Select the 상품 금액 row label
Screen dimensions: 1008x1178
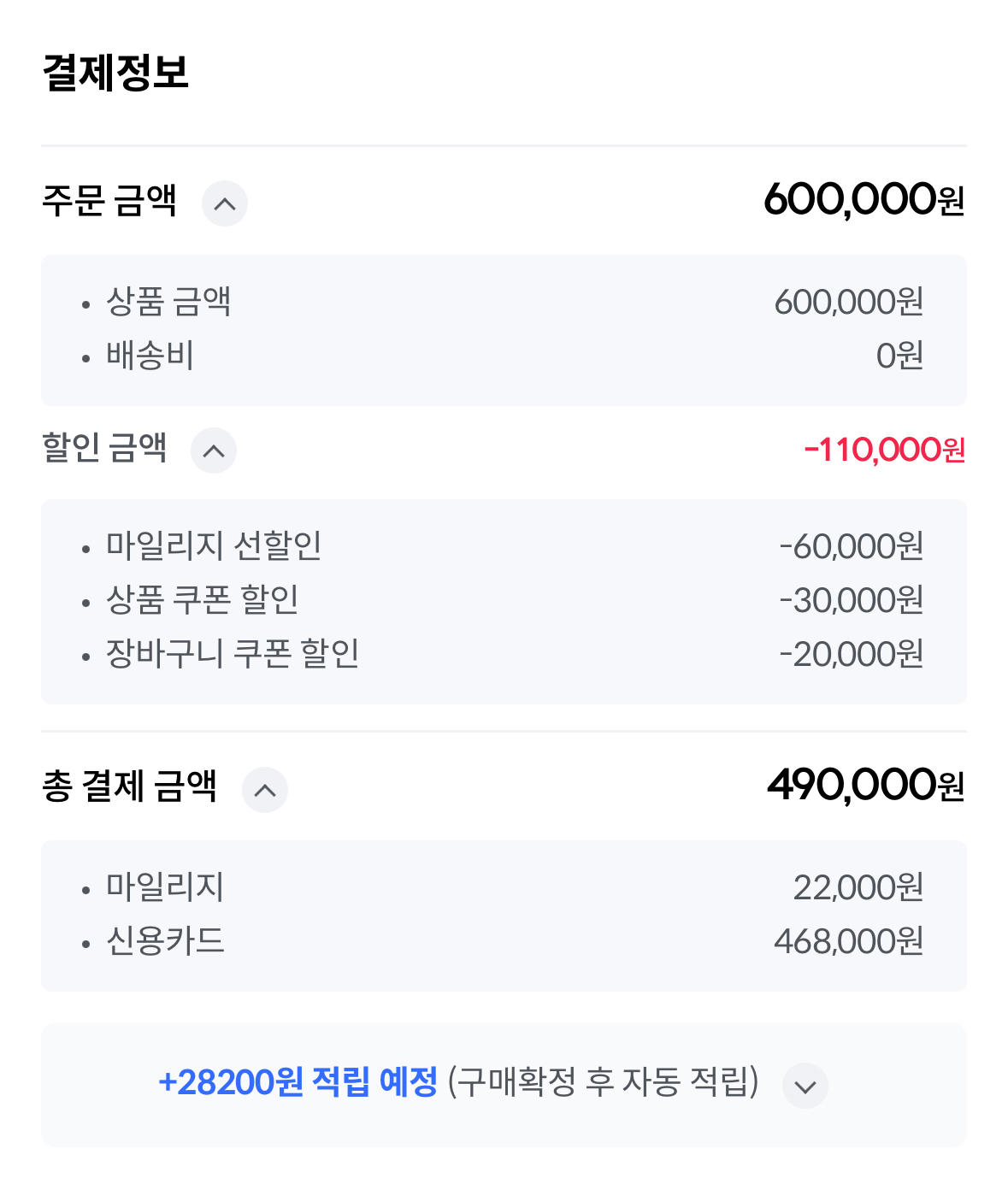click(168, 302)
